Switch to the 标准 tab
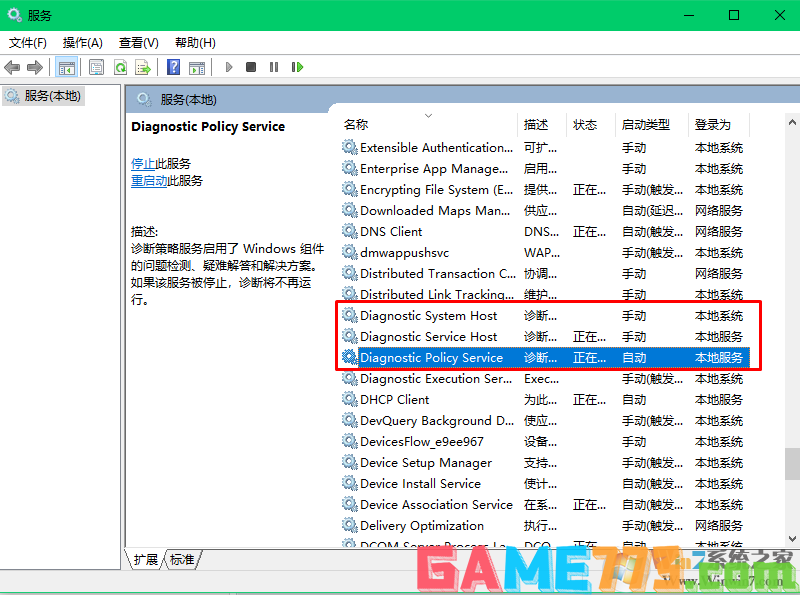 pyautogui.click(x=182, y=560)
